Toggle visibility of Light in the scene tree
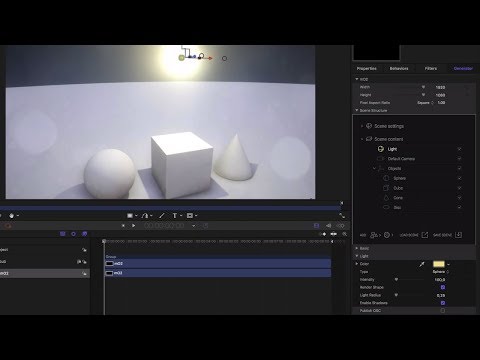This screenshot has width=480, height=360. 459,149
